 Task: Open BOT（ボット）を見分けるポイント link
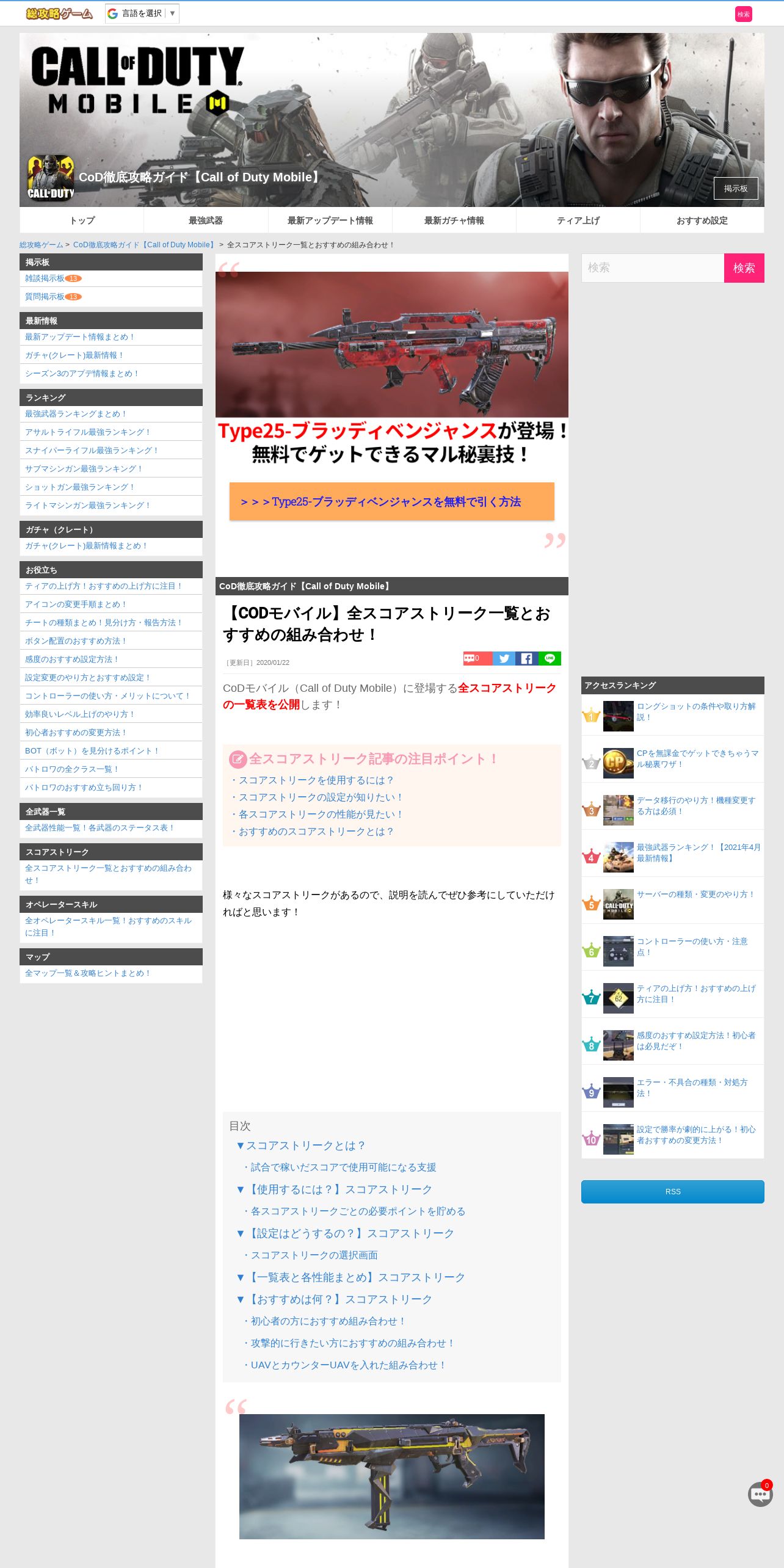pyautogui.click(x=92, y=751)
